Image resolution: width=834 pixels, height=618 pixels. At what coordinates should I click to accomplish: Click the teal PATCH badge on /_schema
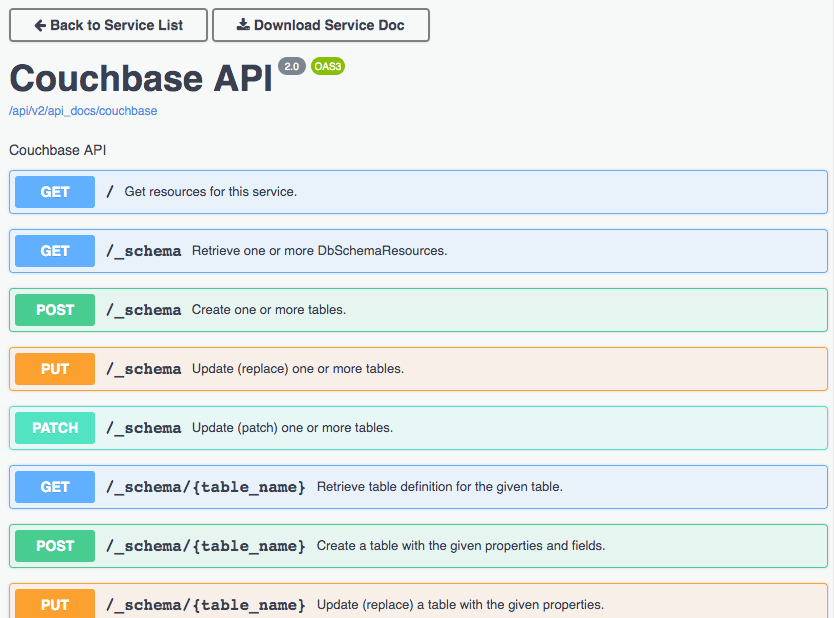click(x=54, y=428)
